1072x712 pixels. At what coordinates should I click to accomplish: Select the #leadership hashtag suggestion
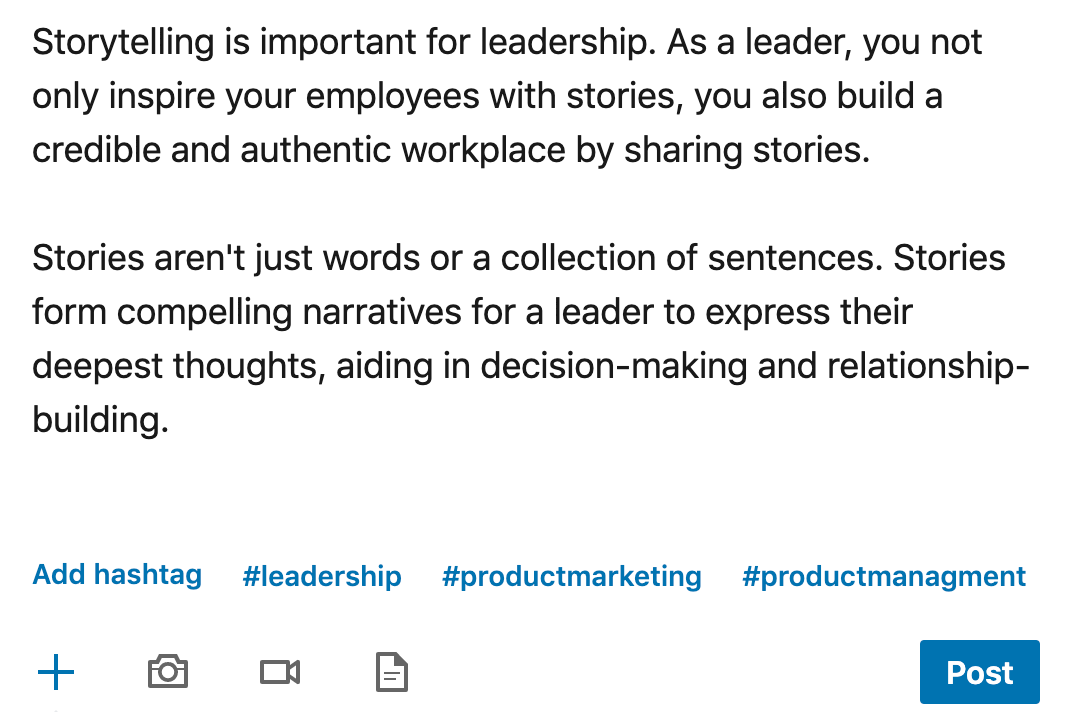point(322,577)
